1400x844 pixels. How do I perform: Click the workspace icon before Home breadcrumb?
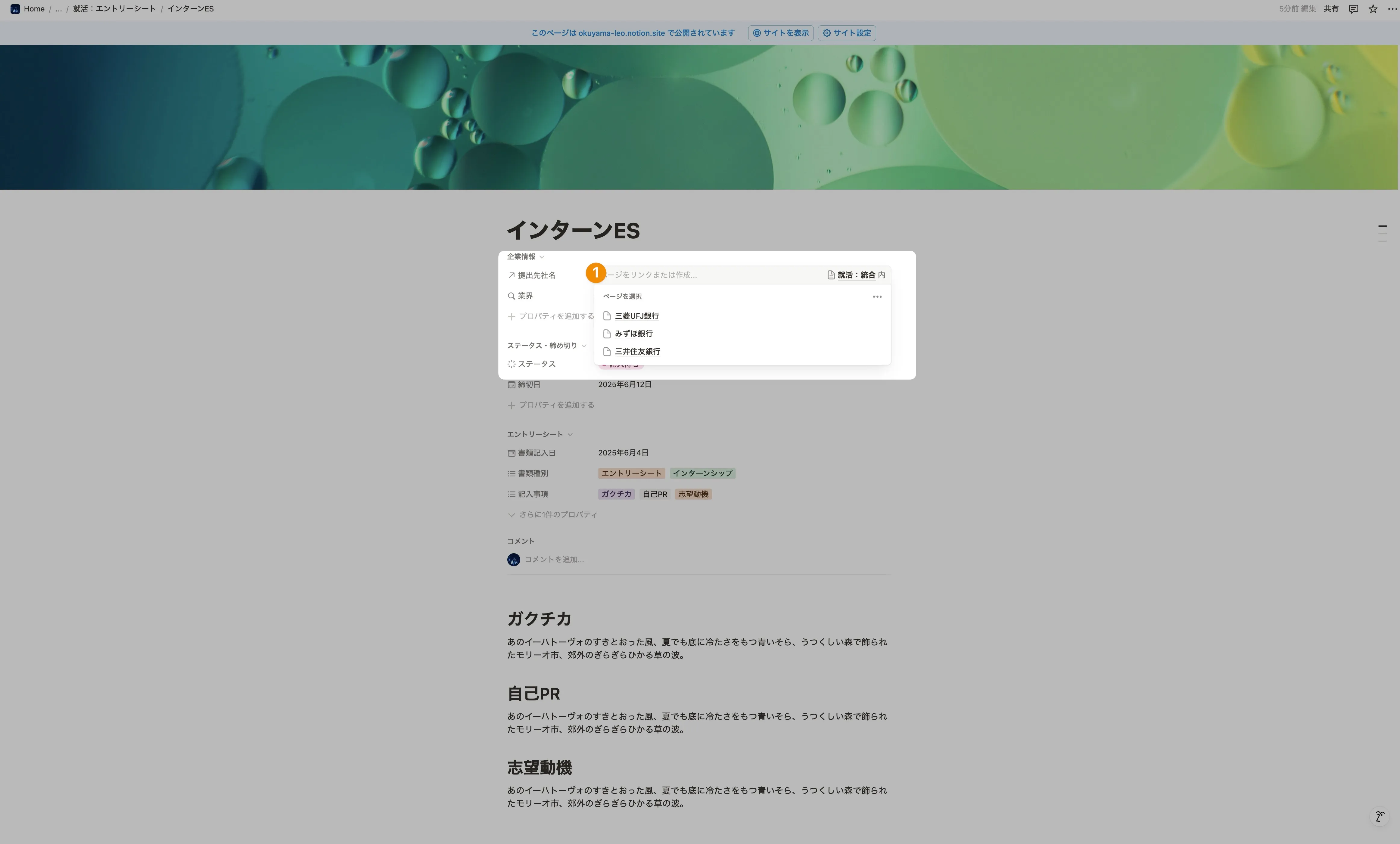click(15, 8)
